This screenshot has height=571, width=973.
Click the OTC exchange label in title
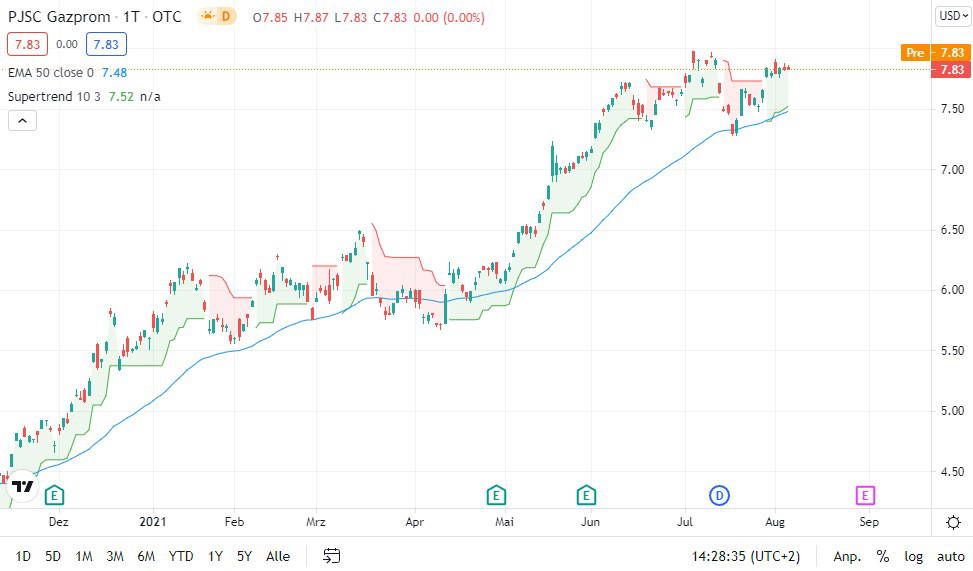pos(167,17)
